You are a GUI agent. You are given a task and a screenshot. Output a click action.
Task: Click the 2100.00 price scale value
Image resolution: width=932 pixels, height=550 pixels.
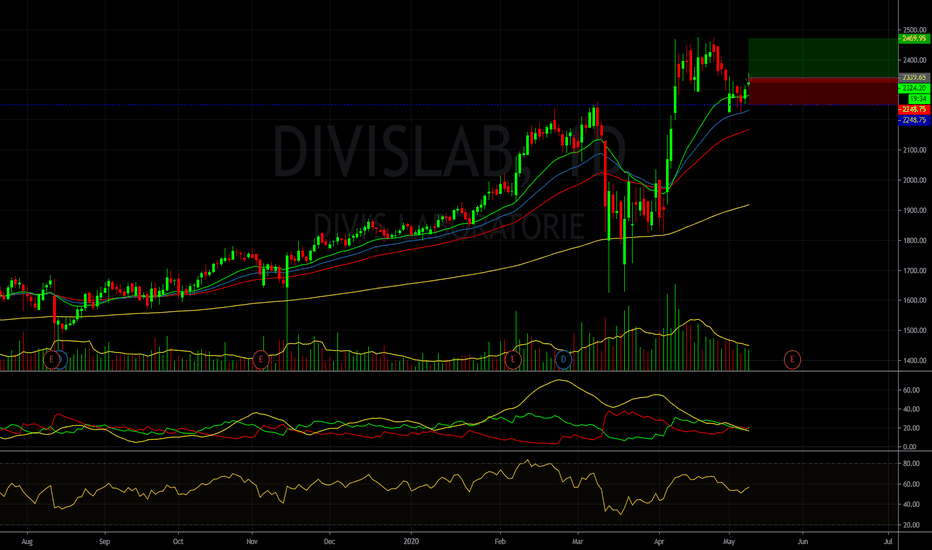point(915,150)
